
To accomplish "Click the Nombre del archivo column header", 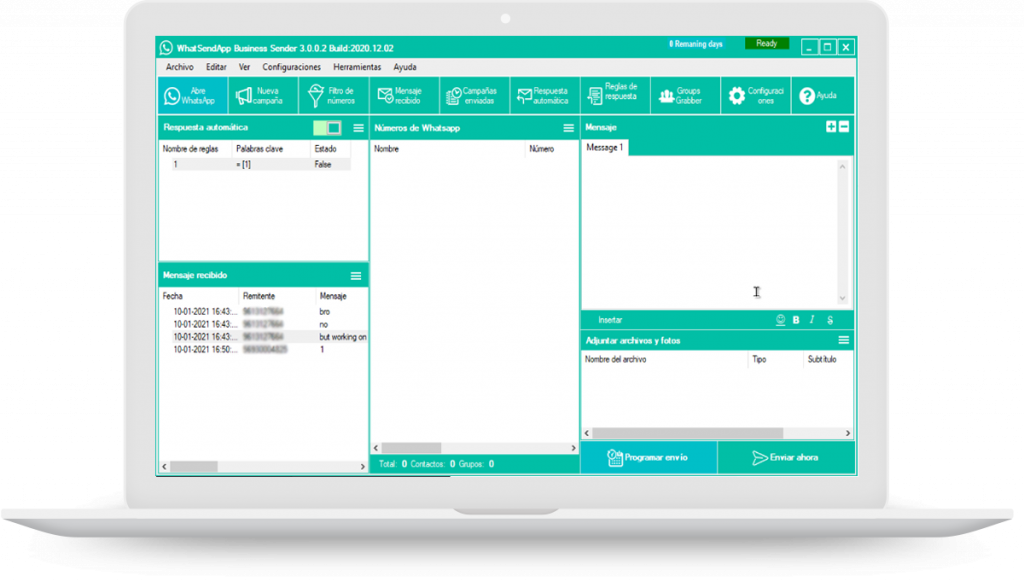I will pyautogui.click(x=616, y=360).
